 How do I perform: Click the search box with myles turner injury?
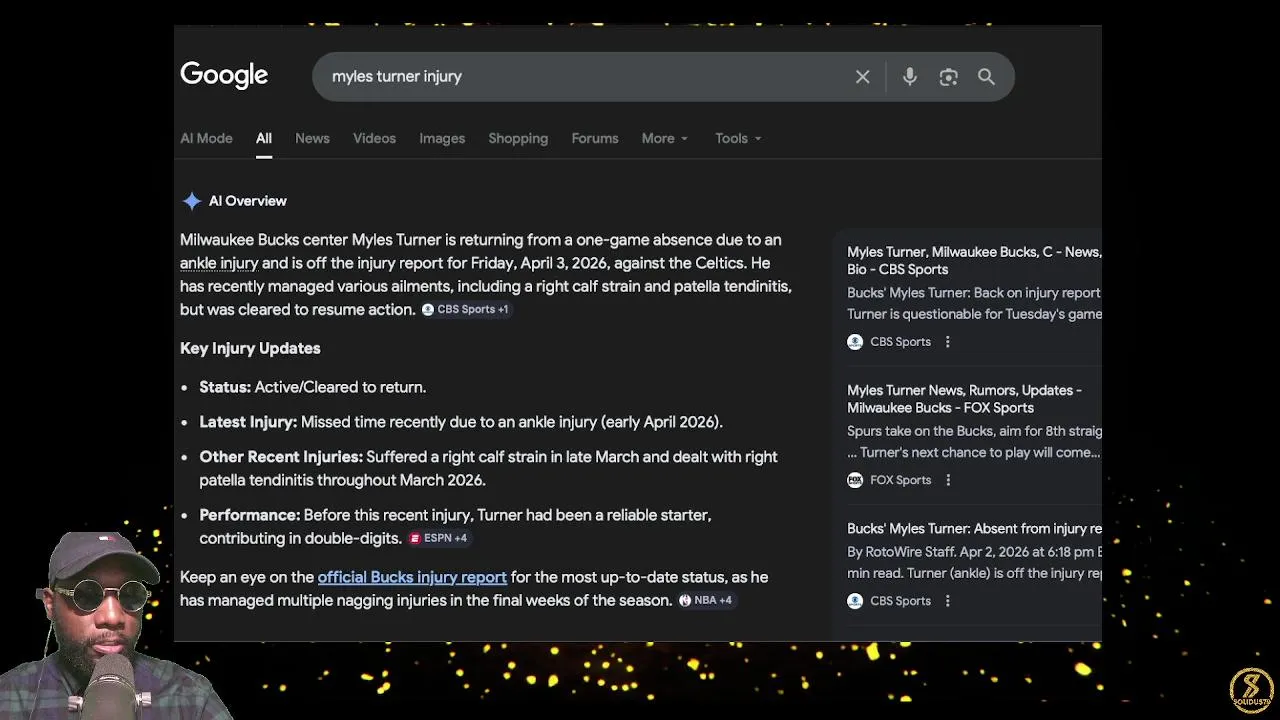pyautogui.click(x=580, y=77)
